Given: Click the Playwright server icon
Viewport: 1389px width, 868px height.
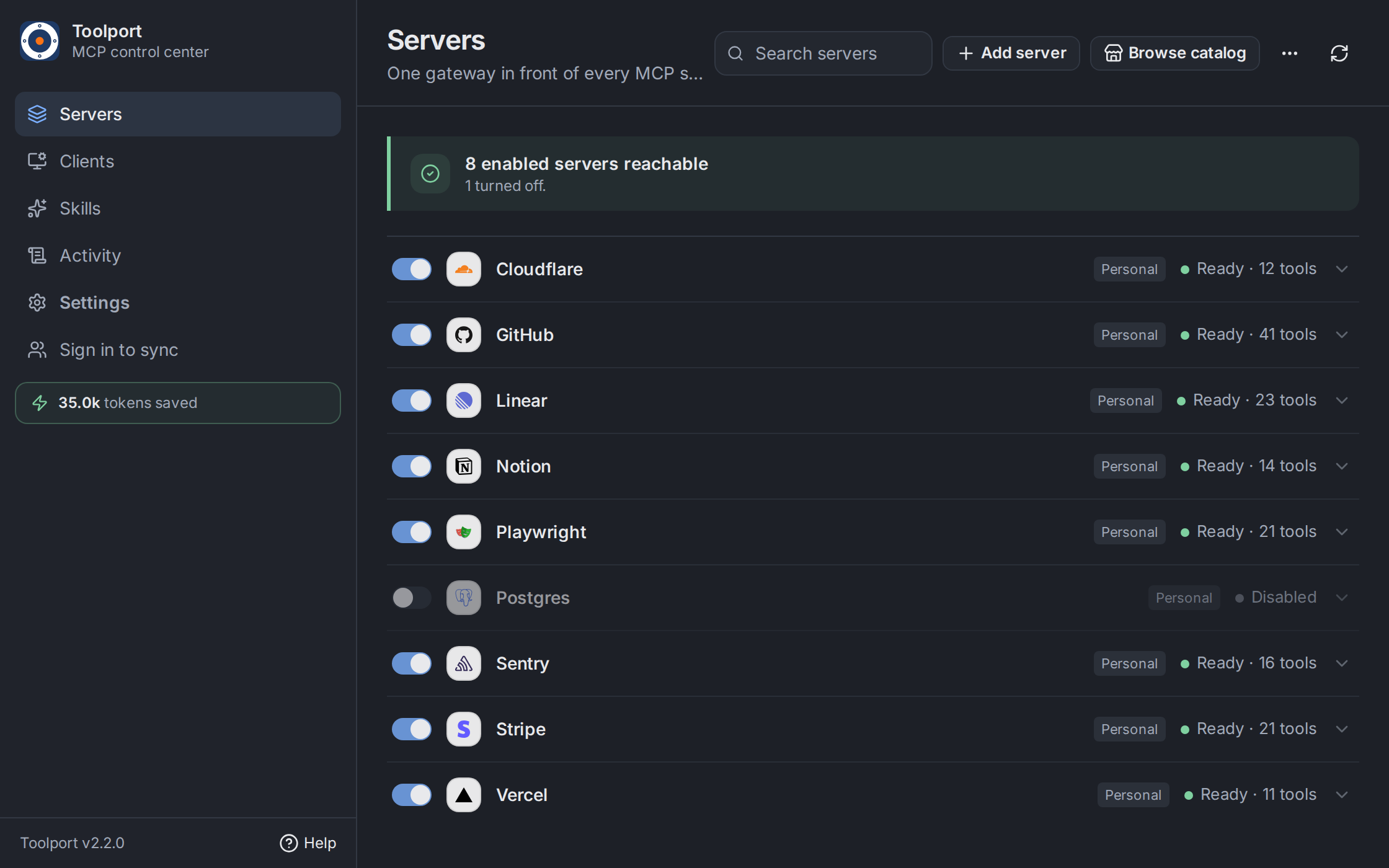Looking at the screenshot, I should click(x=464, y=532).
